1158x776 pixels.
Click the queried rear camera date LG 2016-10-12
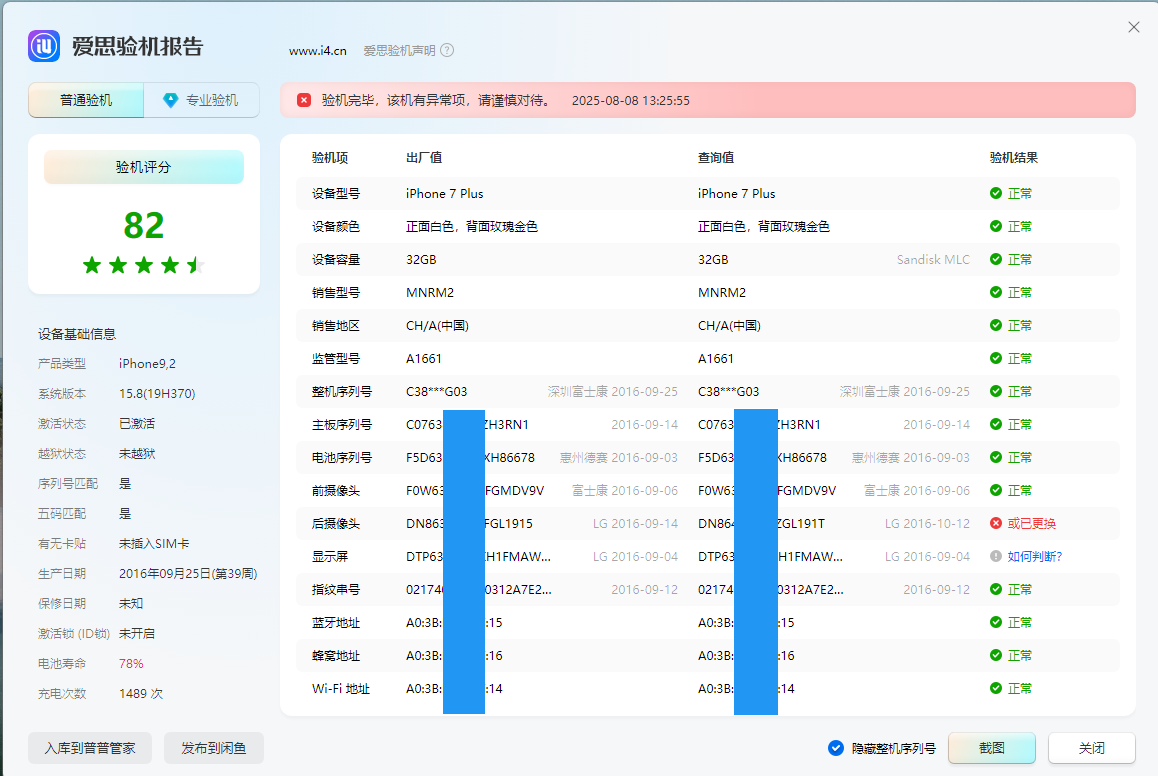[x=927, y=523]
